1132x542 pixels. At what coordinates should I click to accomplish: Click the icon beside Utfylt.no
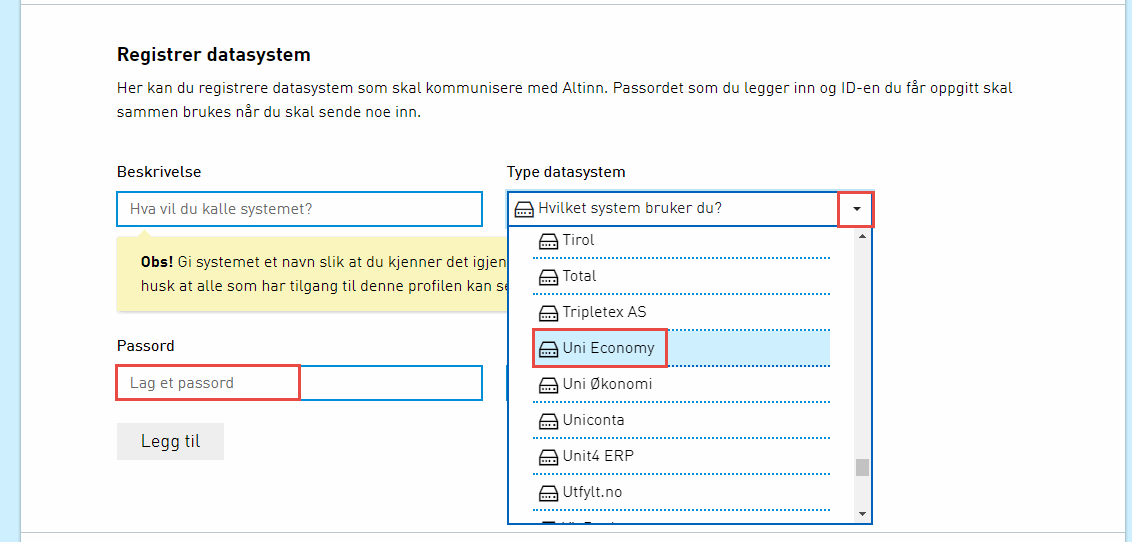(x=548, y=493)
